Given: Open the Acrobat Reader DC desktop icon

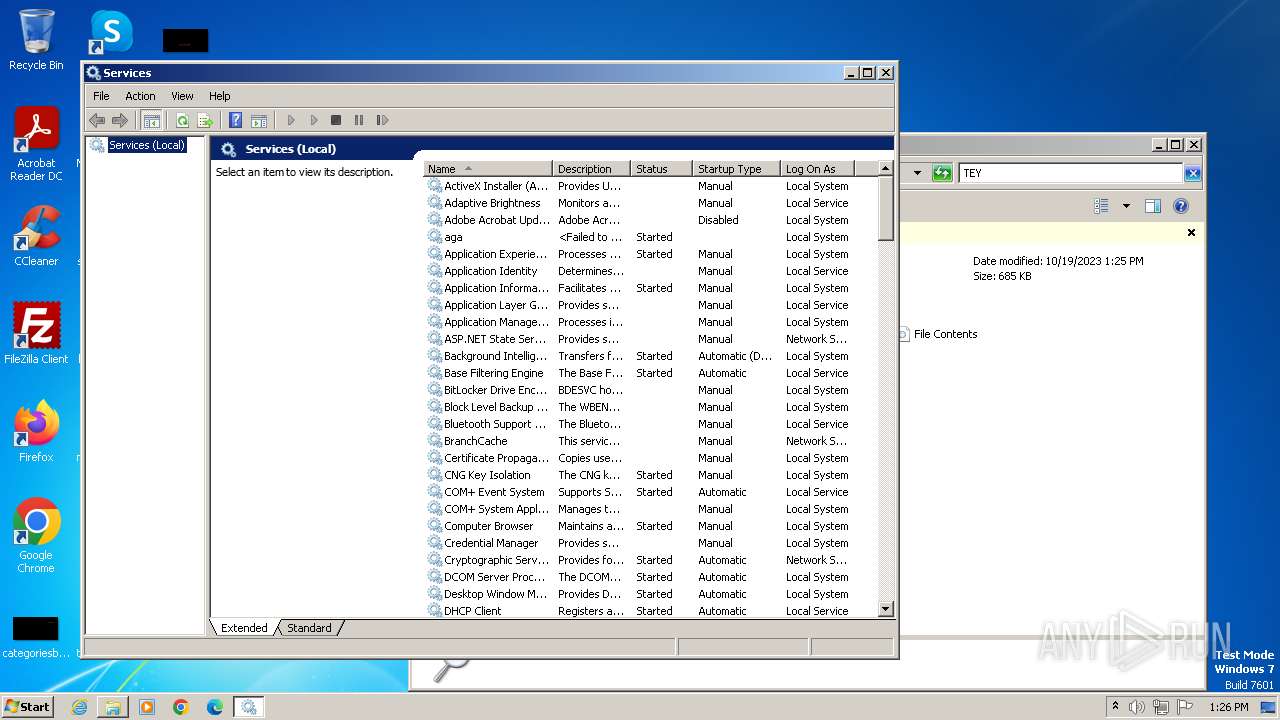Looking at the screenshot, I should (36, 144).
